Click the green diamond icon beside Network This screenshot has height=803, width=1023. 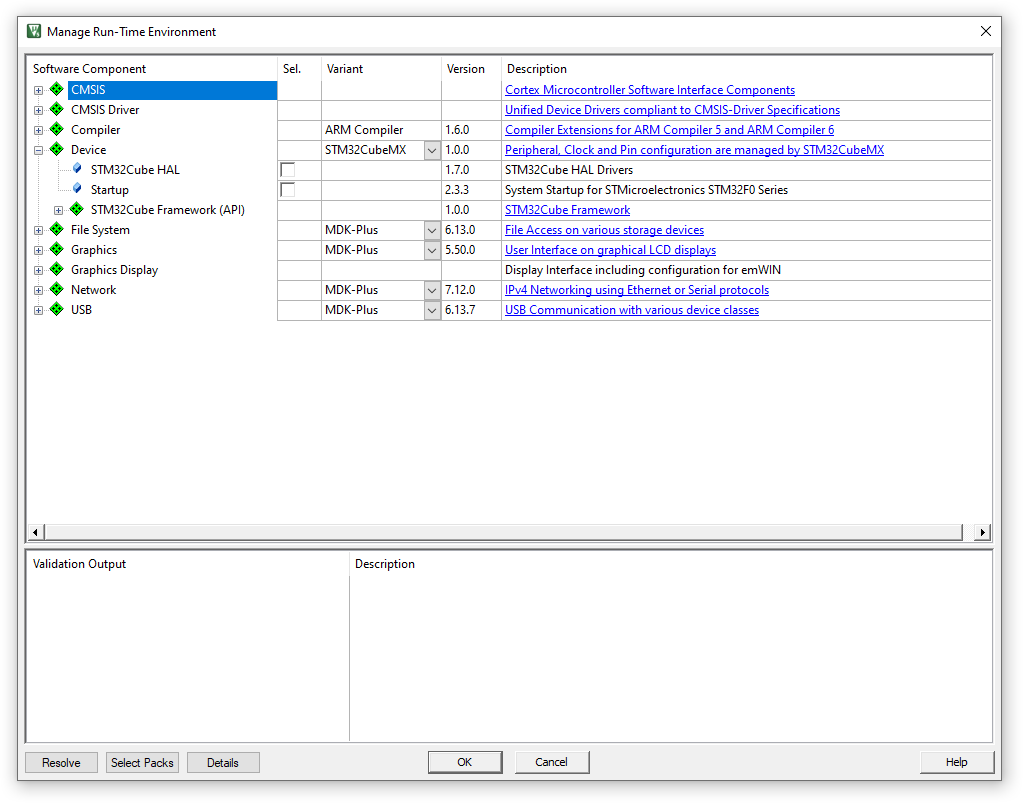57,290
